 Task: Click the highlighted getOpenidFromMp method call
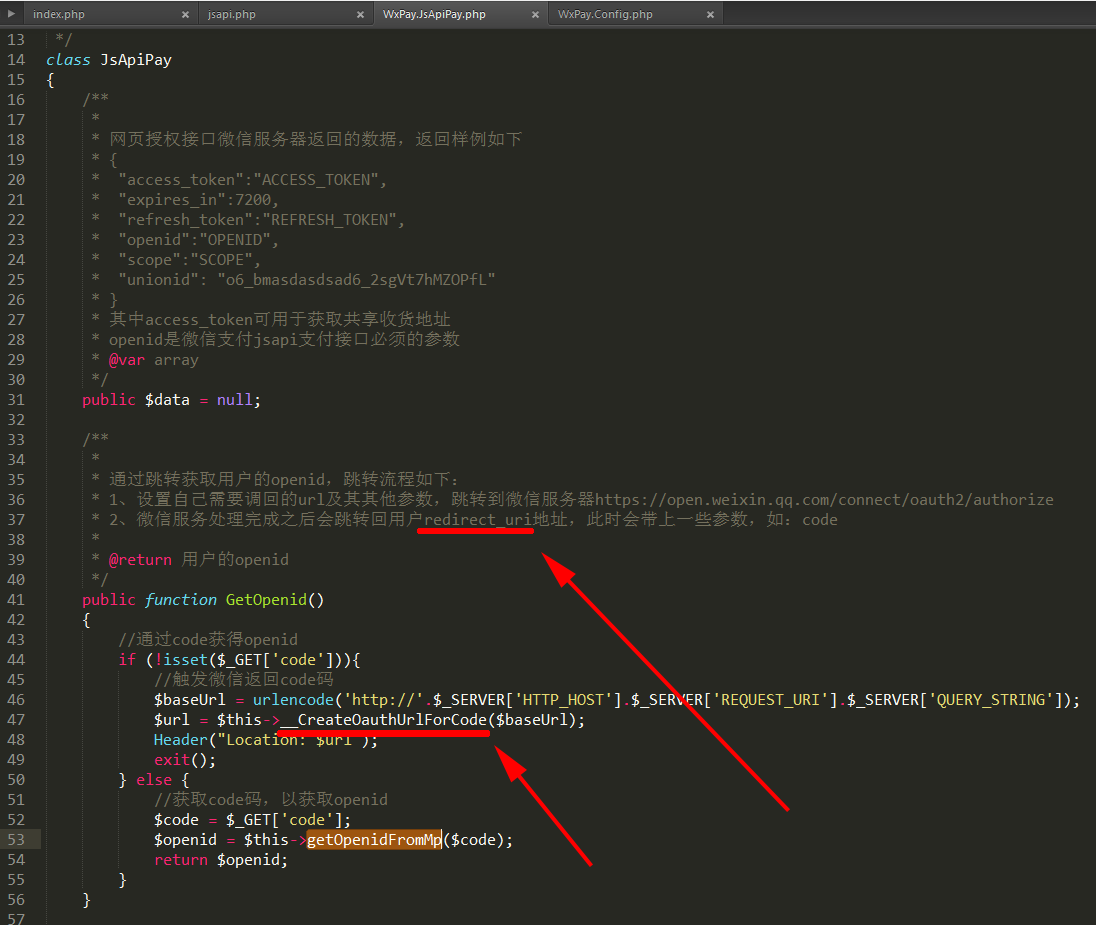tap(374, 840)
